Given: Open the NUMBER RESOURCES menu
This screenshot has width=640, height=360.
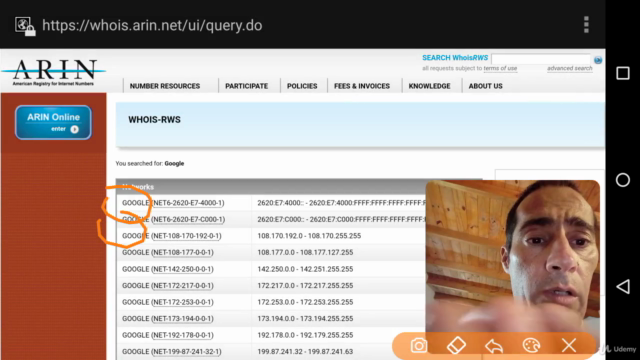Looking at the screenshot, I should tap(165, 86).
